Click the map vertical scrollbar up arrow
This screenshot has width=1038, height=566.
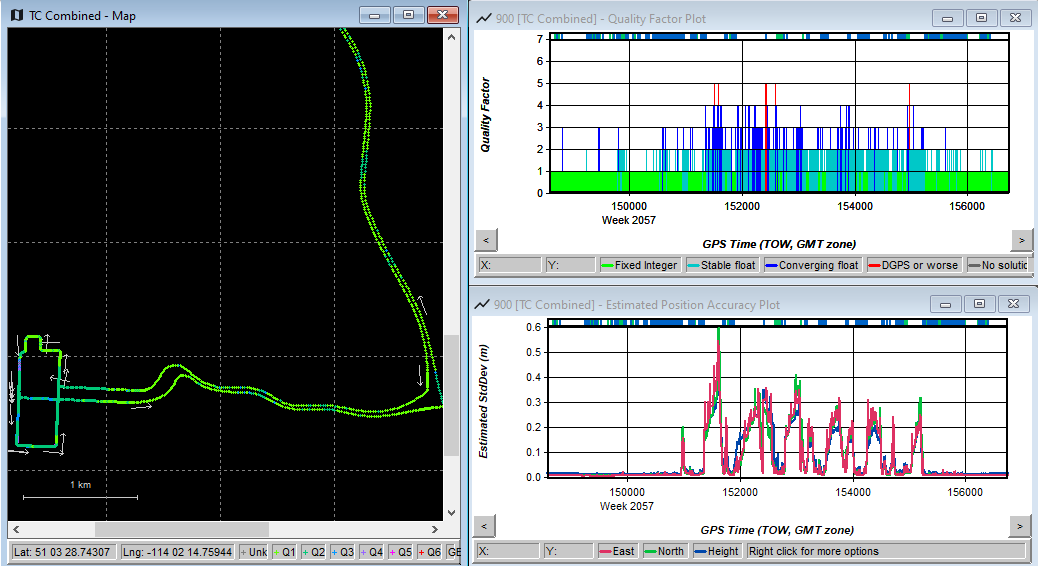(x=451, y=37)
